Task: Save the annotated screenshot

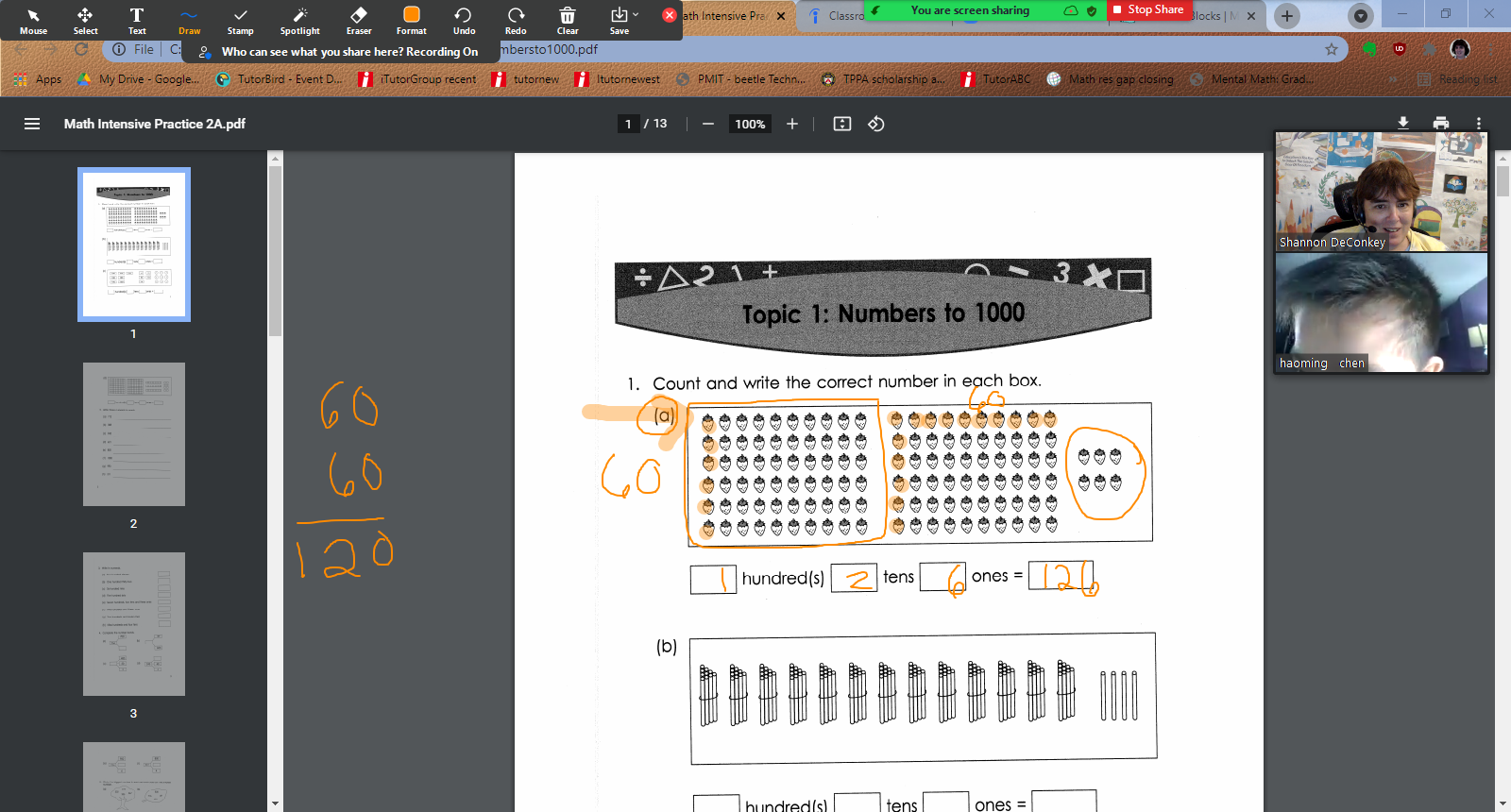Action: click(x=619, y=20)
